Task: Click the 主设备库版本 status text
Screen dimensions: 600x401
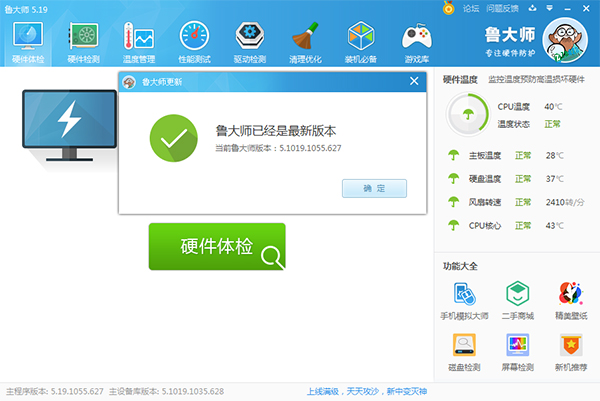Action: pyautogui.click(x=166, y=391)
